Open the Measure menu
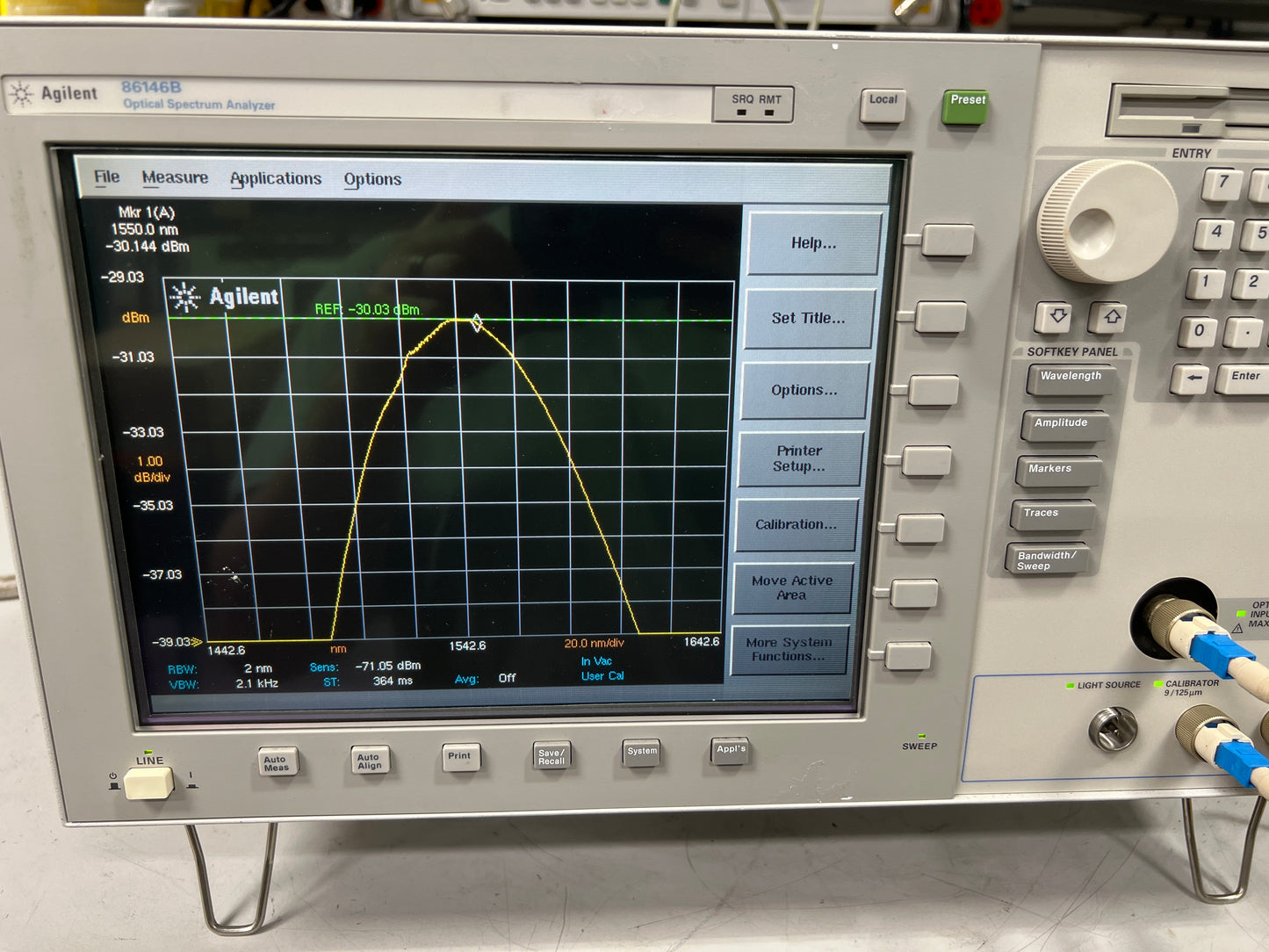The height and width of the screenshot is (952, 1269). point(175,177)
